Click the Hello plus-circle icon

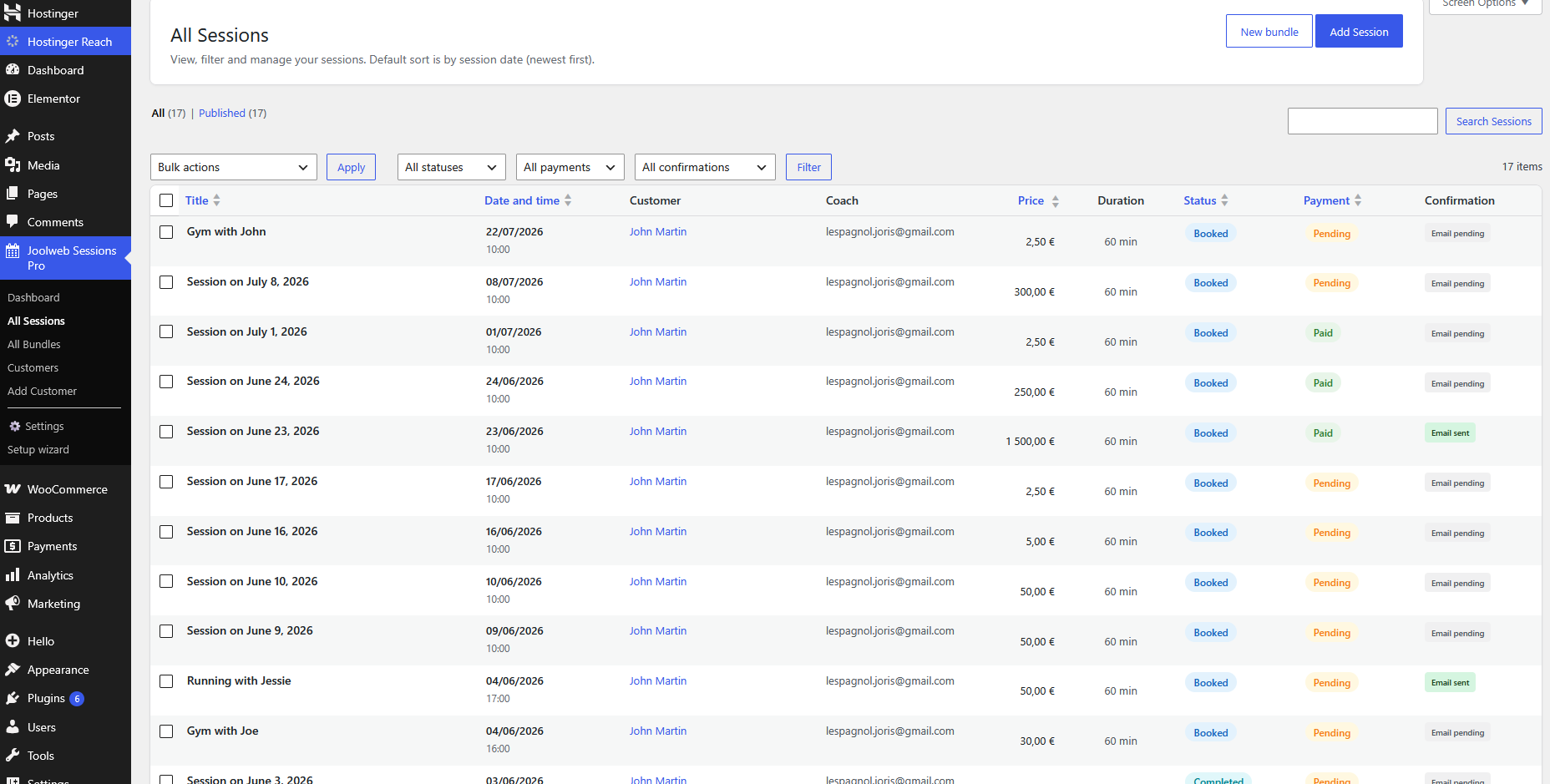(x=13, y=640)
